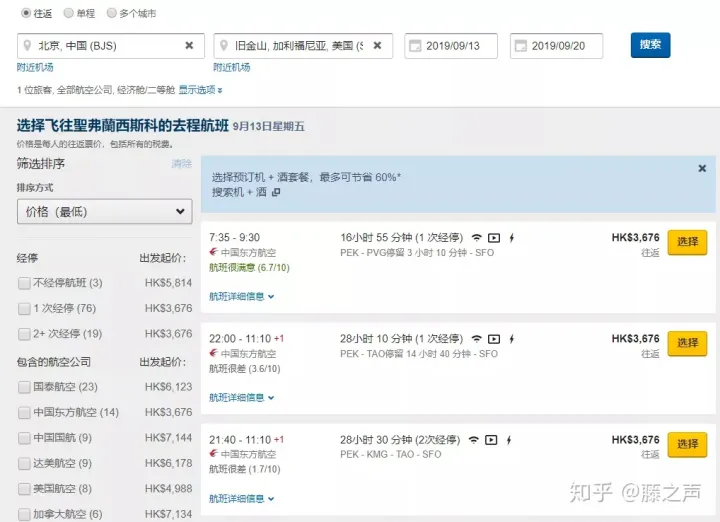This screenshot has height=522, width=720.
Task: Click HK$4,988 price for 美国航空
Action: pyautogui.click(x=169, y=489)
